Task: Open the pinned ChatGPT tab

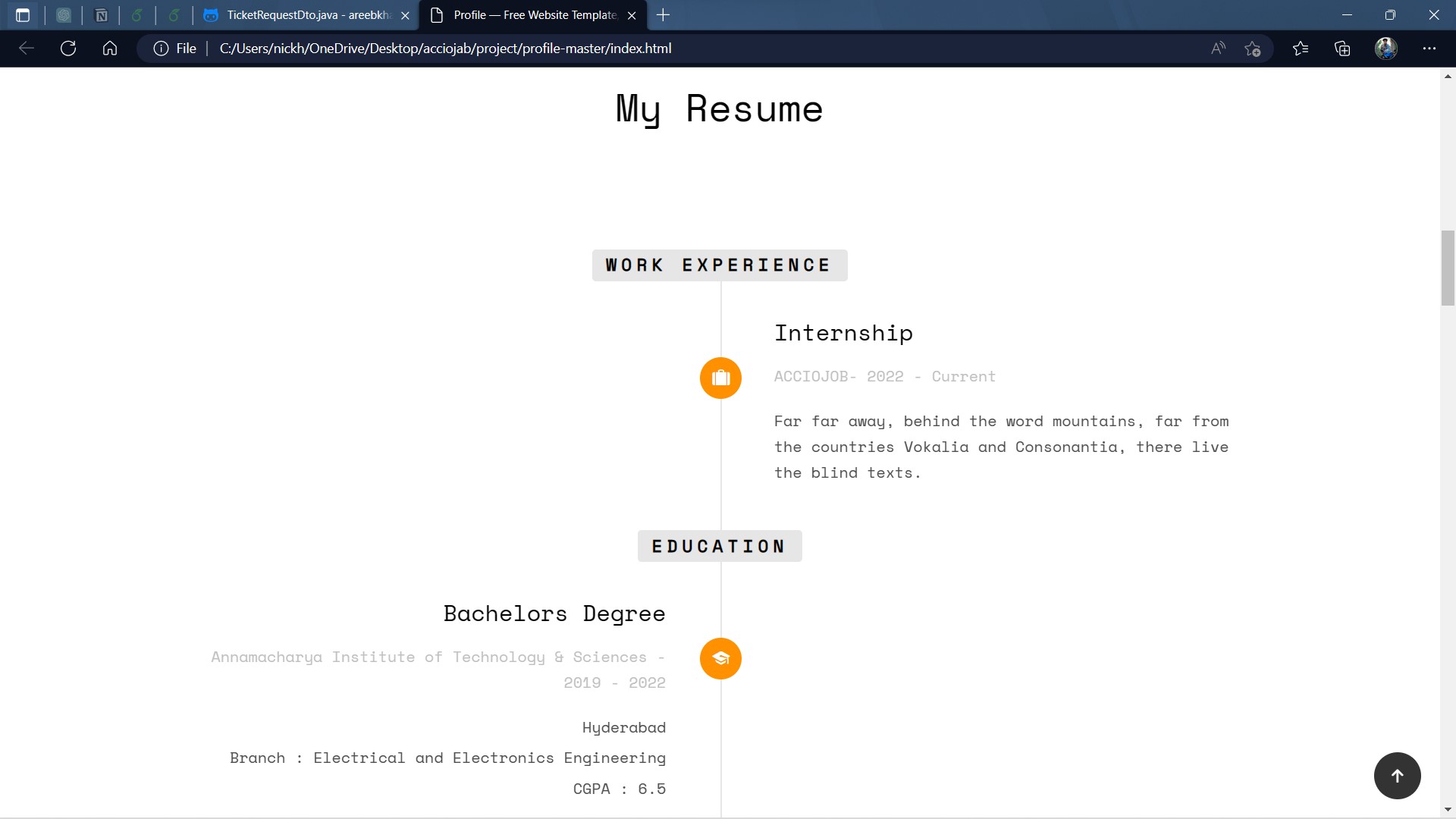Action: tap(64, 15)
